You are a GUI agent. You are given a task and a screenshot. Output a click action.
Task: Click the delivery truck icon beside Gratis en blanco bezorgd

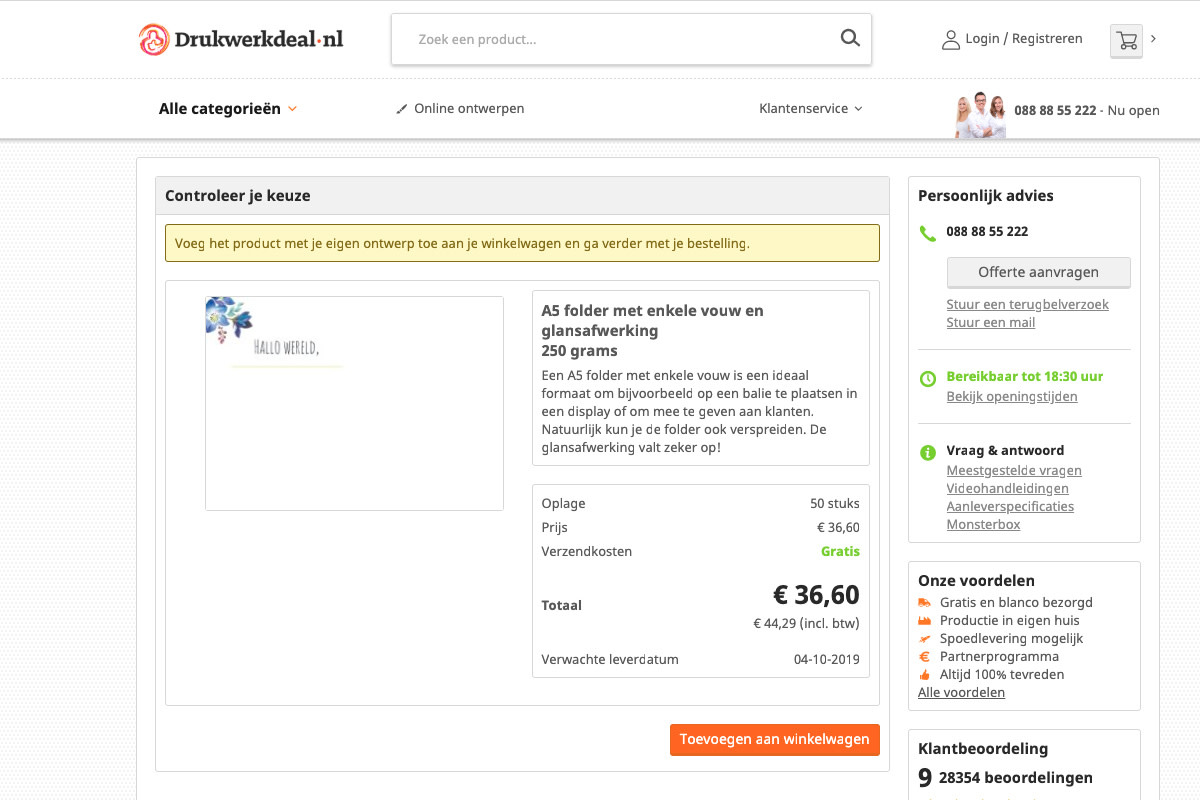pos(925,602)
